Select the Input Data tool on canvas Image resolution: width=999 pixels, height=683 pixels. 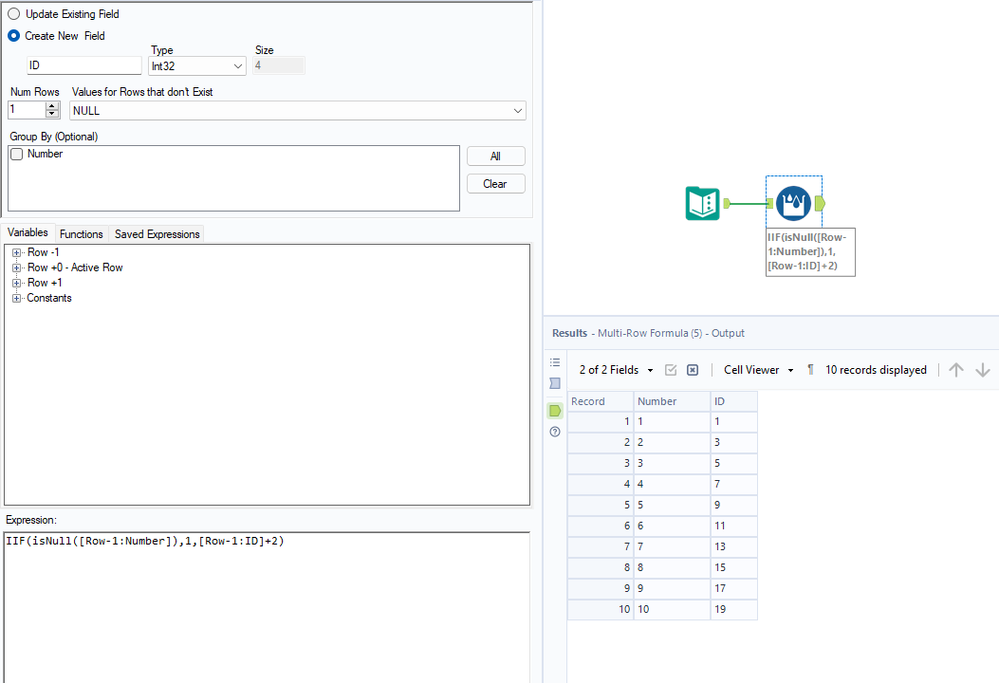[x=702, y=203]
